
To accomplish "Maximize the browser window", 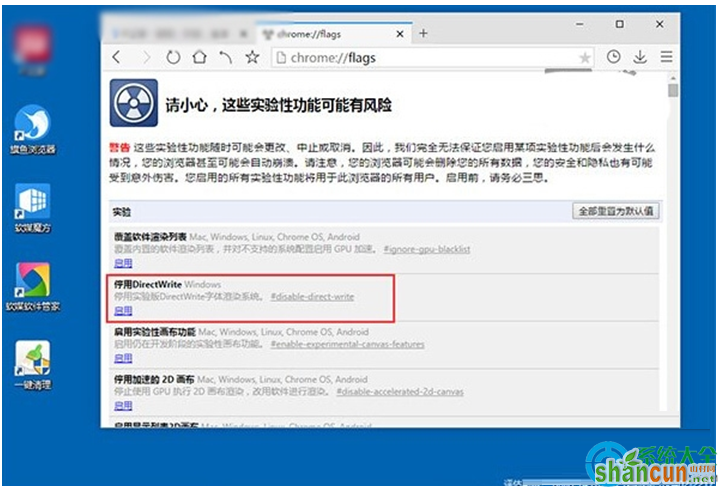I will click(x=619, y=24).
